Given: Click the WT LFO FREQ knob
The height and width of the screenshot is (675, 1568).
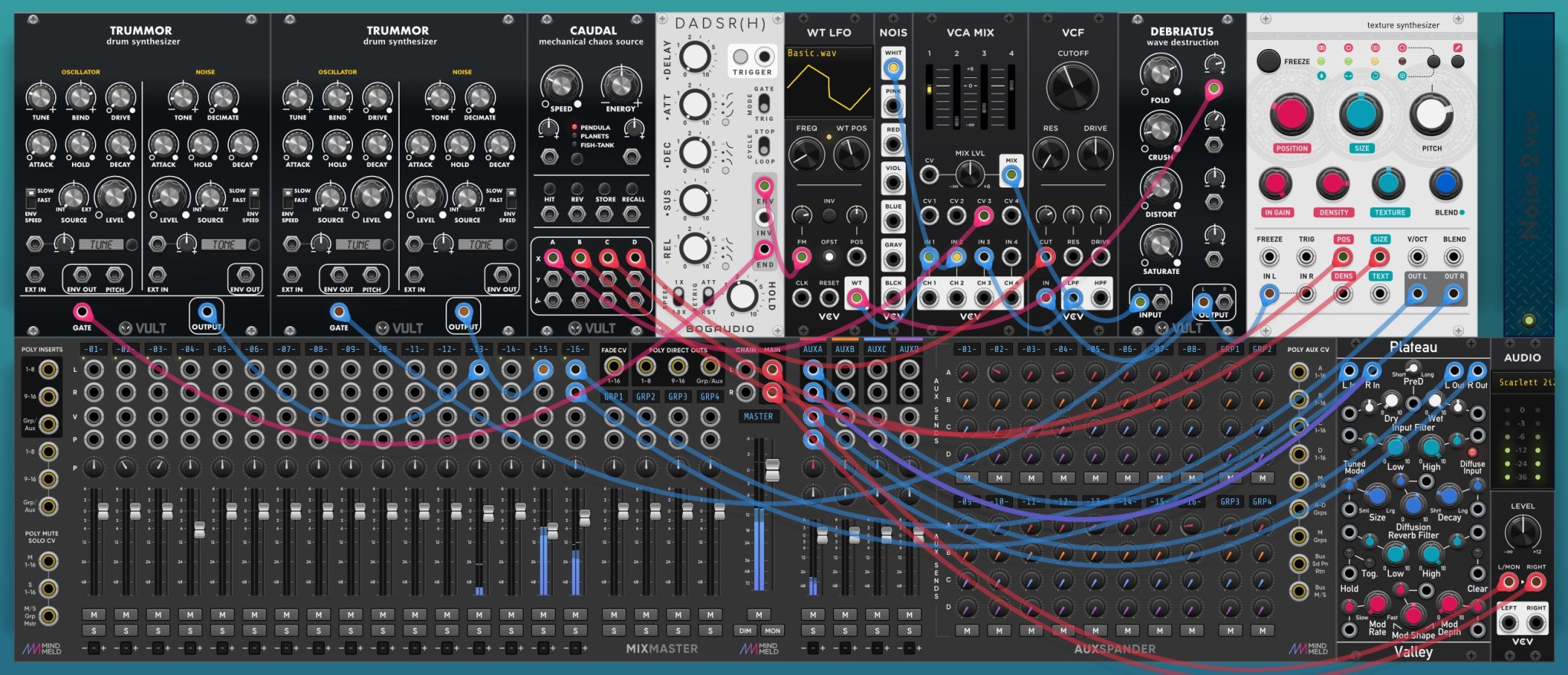Looking at the screenshot, I should click(x=805, y=155).
